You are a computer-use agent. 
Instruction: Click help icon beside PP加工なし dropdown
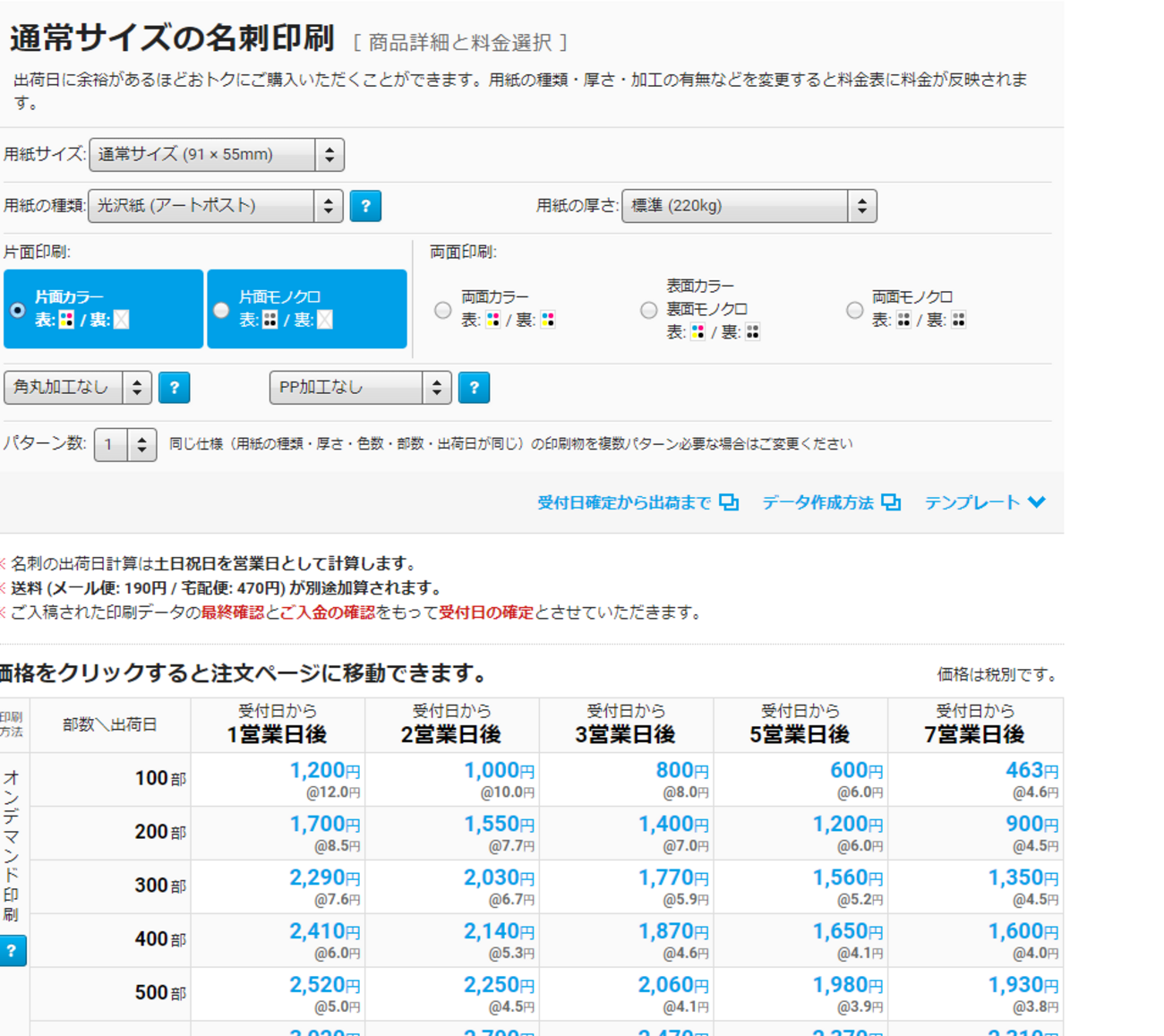pyautogui.click(x=474, y=388)
